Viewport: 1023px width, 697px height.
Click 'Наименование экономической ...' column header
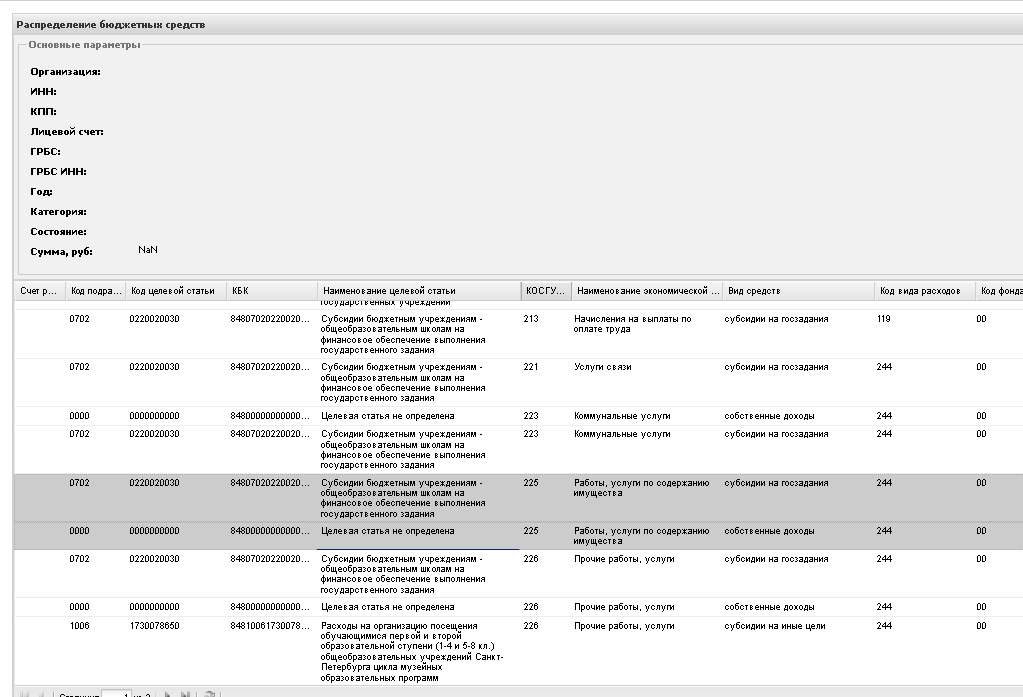click(x=647, y=291)
